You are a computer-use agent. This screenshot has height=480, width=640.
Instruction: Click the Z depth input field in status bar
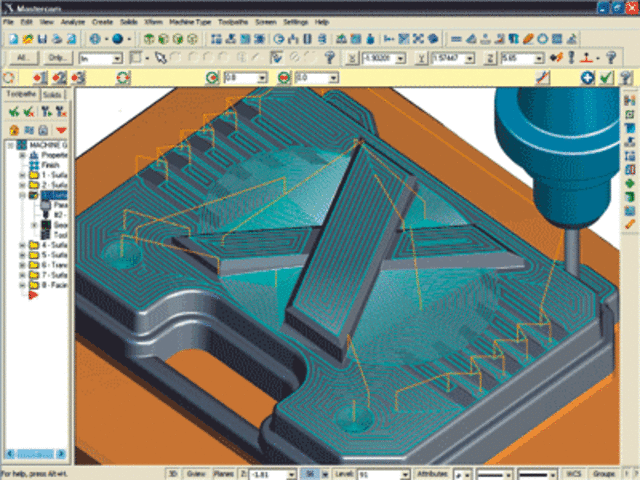tap(269, 475)
